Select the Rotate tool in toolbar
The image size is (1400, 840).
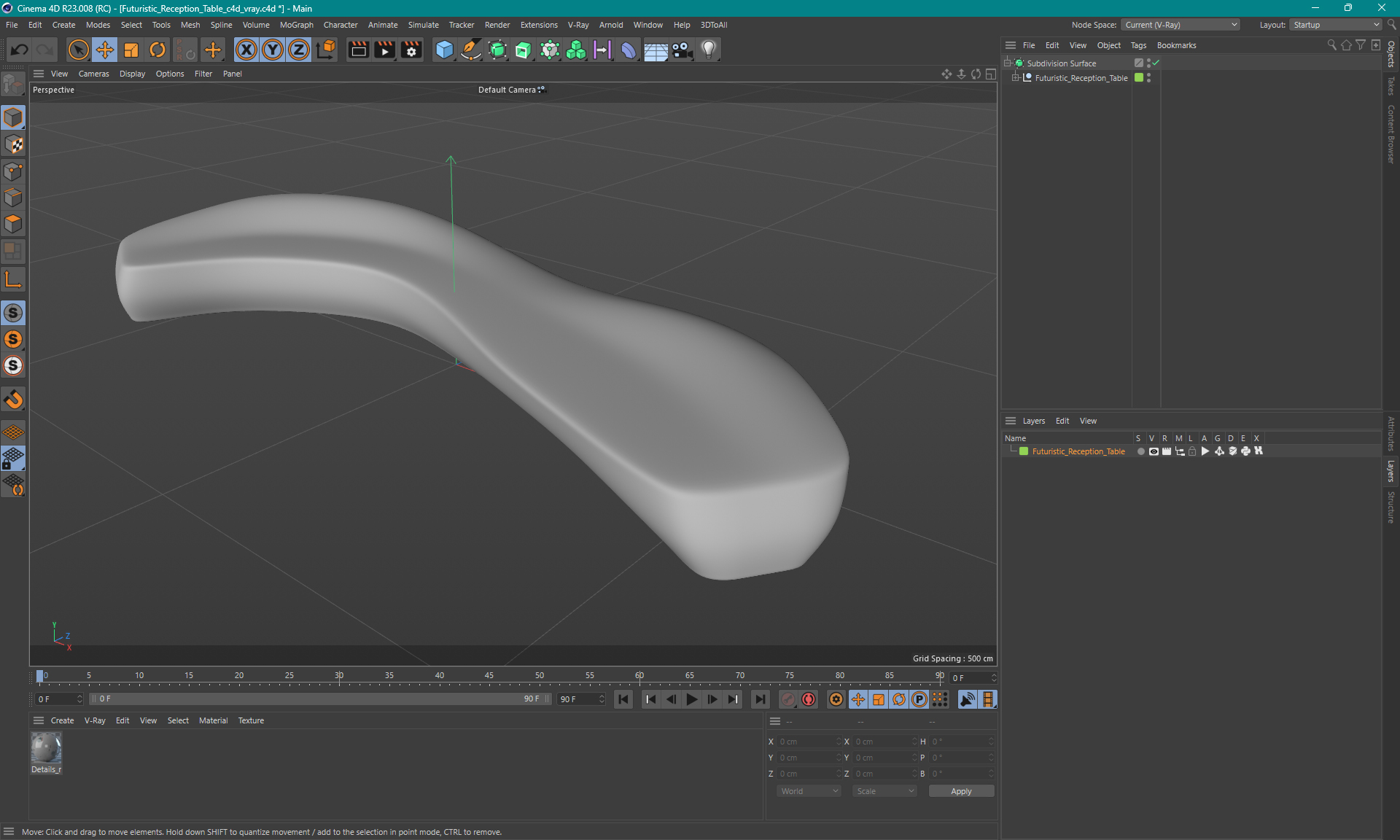click(x=157, y=50)
